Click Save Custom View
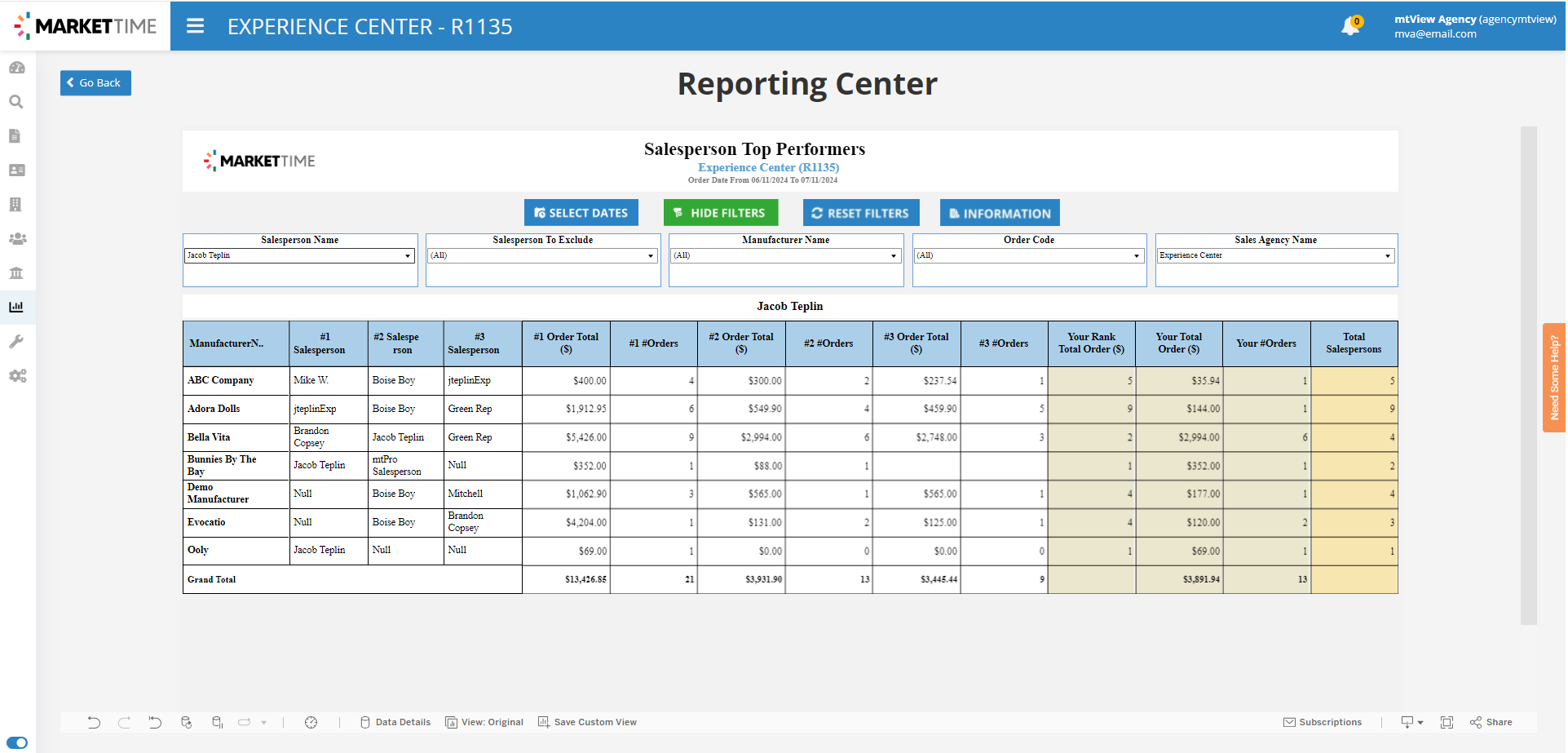This screenshot has width=1568, height=753. [588, 722]
